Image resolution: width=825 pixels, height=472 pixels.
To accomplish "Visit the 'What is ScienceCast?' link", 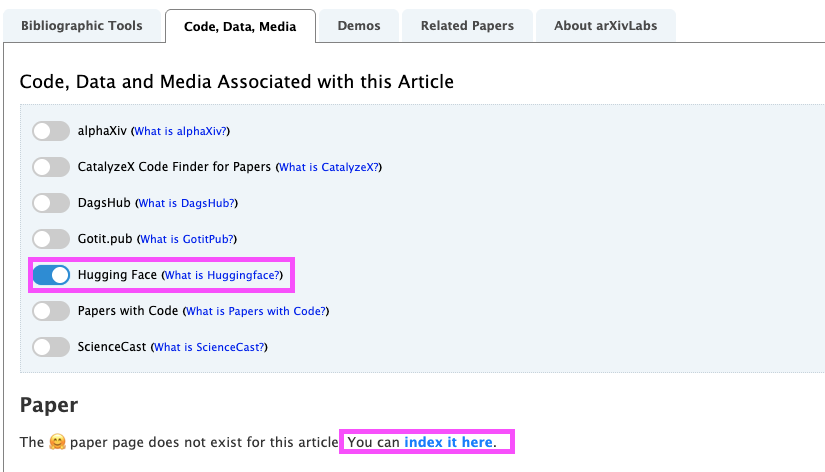I will click(x=210, y=347).
